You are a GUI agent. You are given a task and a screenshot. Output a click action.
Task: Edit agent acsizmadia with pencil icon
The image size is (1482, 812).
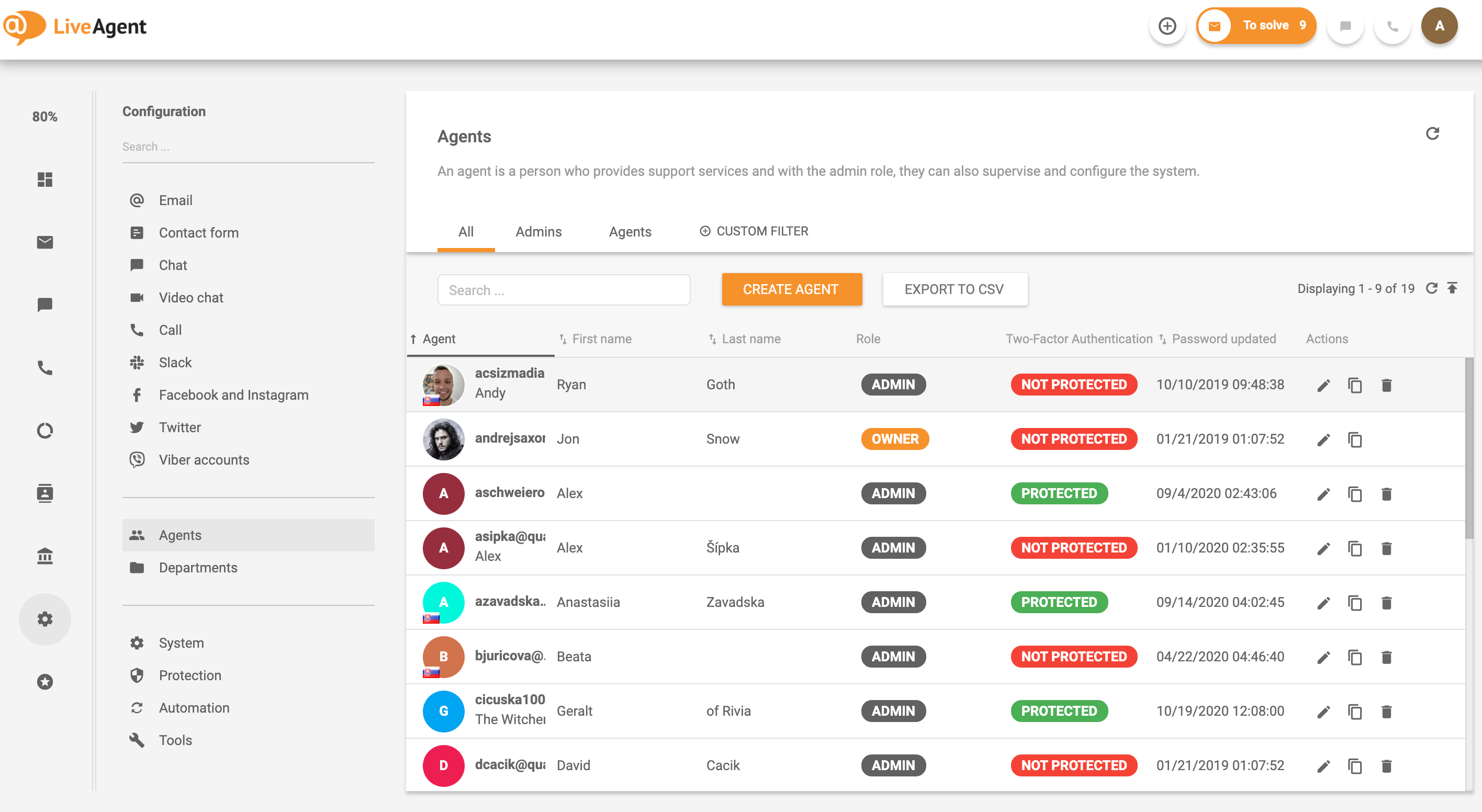1323,385
